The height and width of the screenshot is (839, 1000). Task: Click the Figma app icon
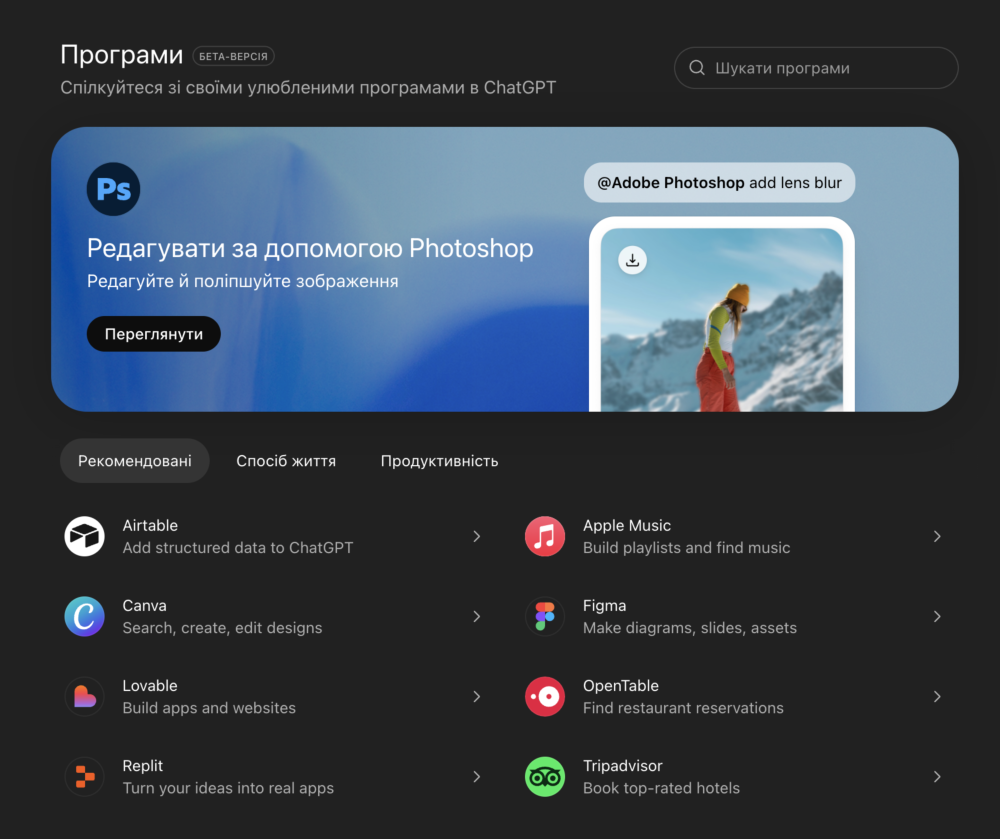[545, 617]
